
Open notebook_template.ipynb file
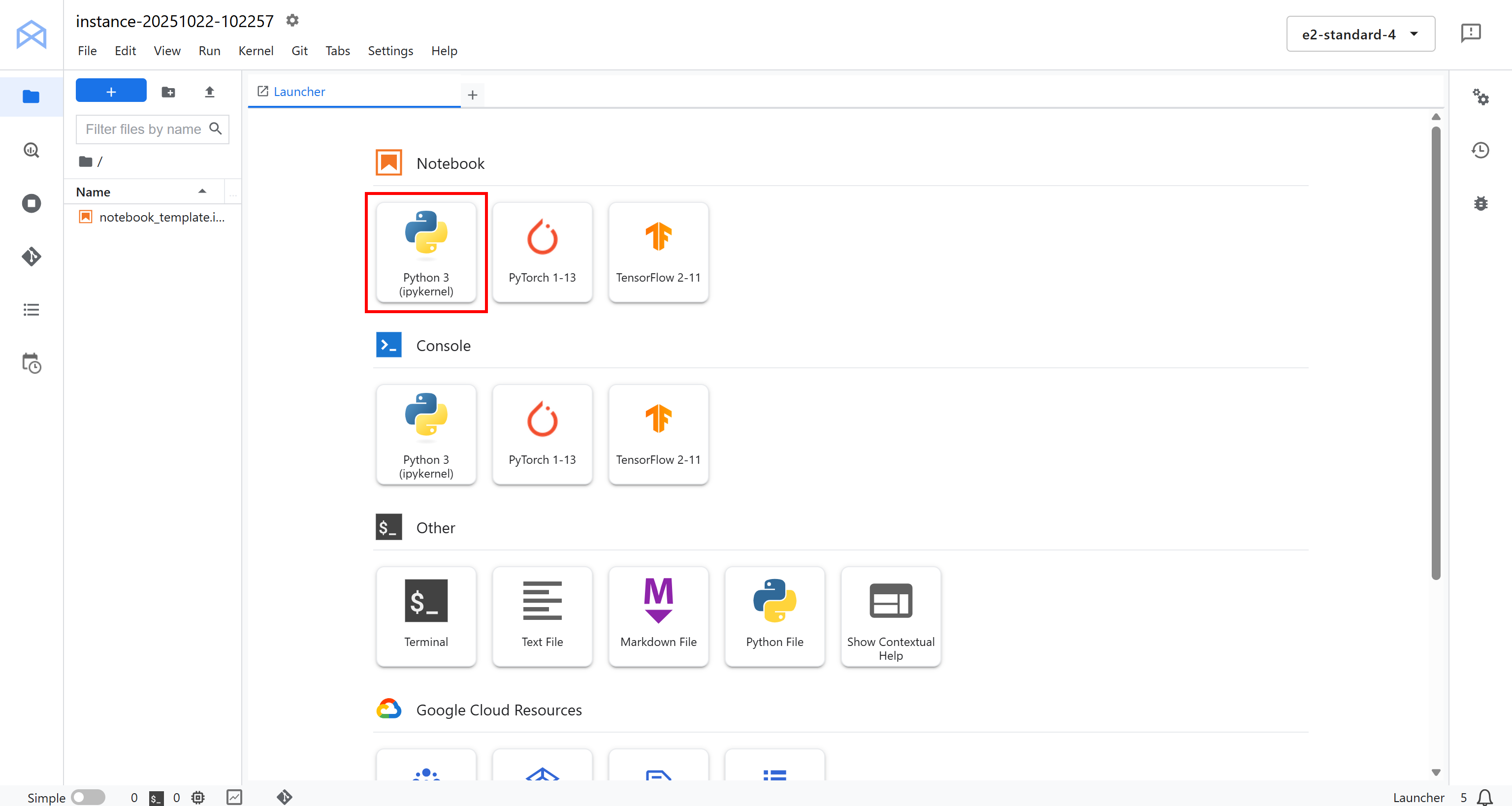pos(161,217)
